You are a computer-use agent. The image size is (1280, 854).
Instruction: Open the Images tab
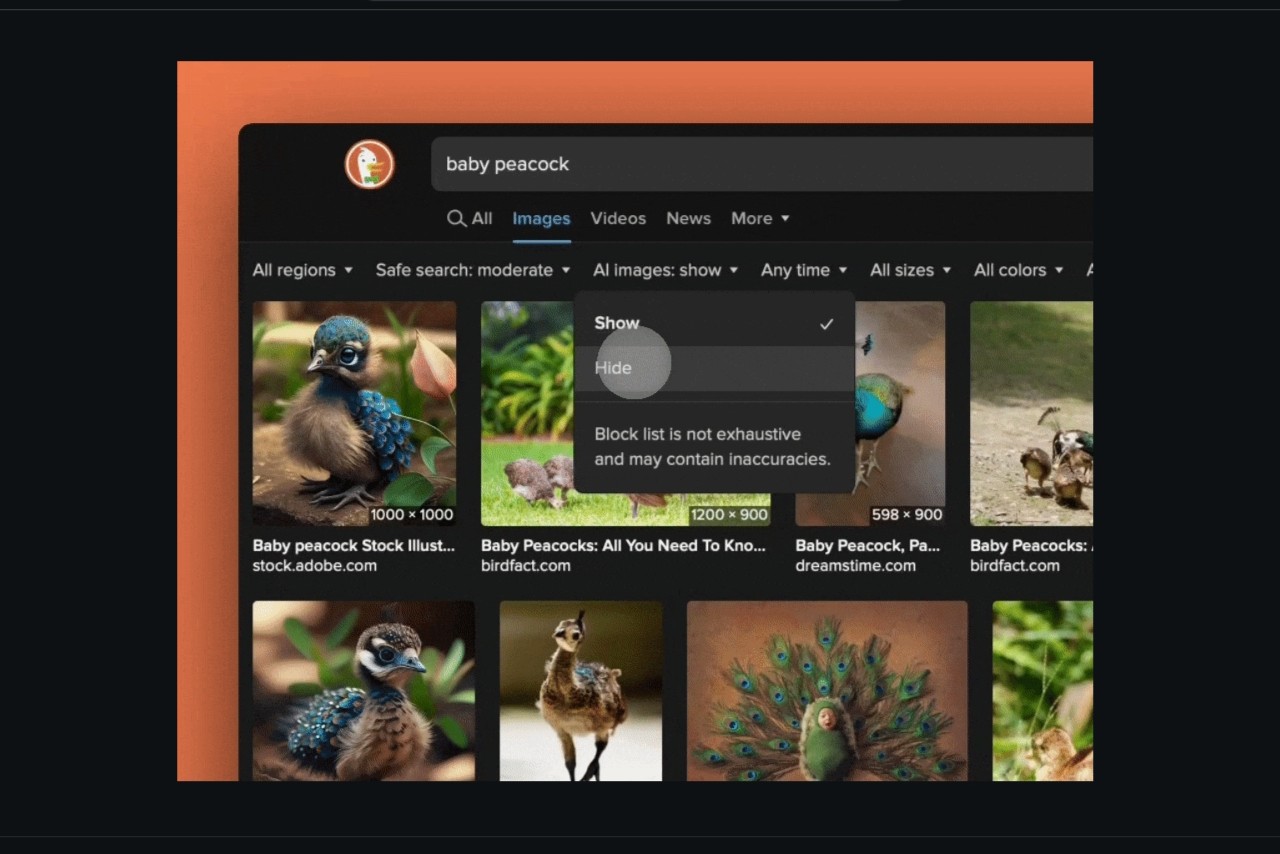[541, 218]
